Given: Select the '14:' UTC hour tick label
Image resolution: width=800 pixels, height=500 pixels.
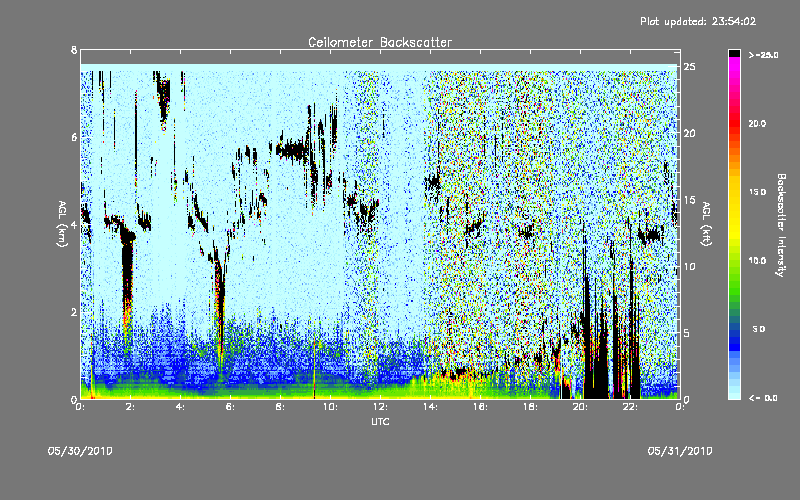Looking at the screenshot, I should [430, 407].
